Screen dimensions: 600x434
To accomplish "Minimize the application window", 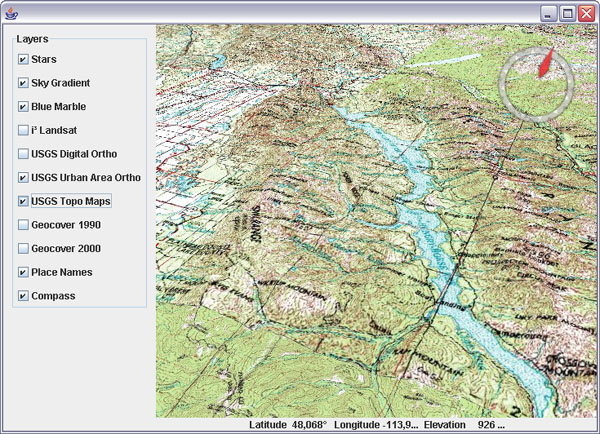I will [549, 13].
